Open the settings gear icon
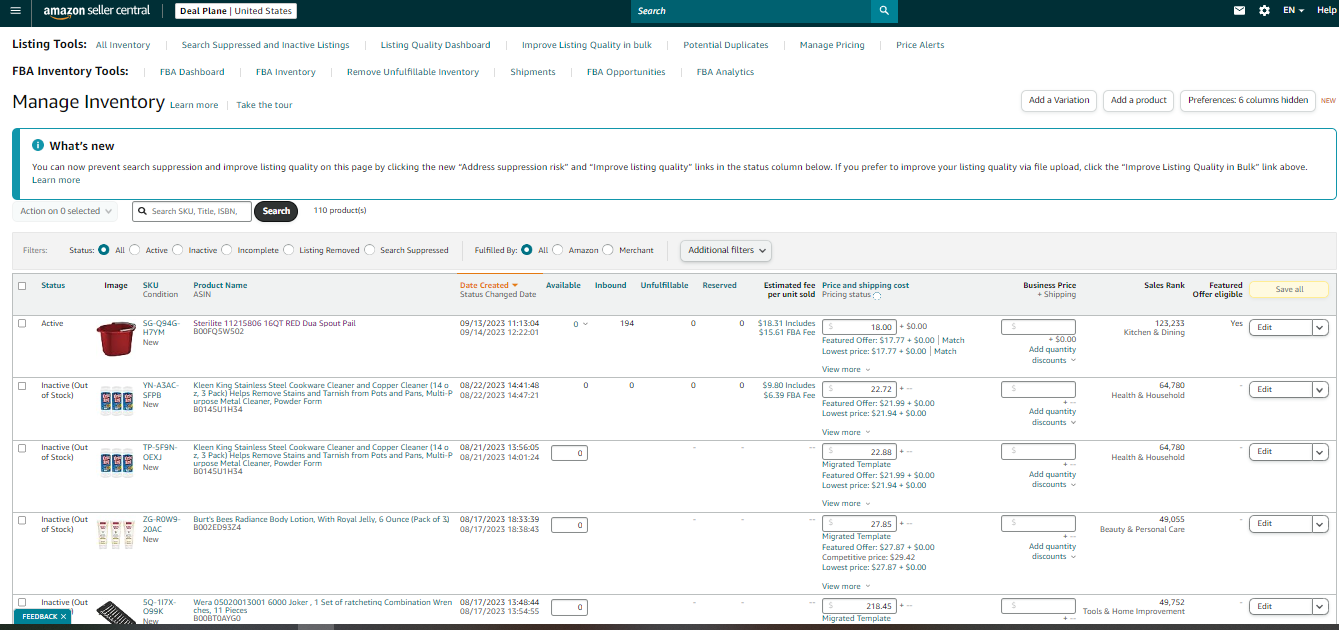The height and width of the screenshot is (630, 1339). coord(1264,10)
